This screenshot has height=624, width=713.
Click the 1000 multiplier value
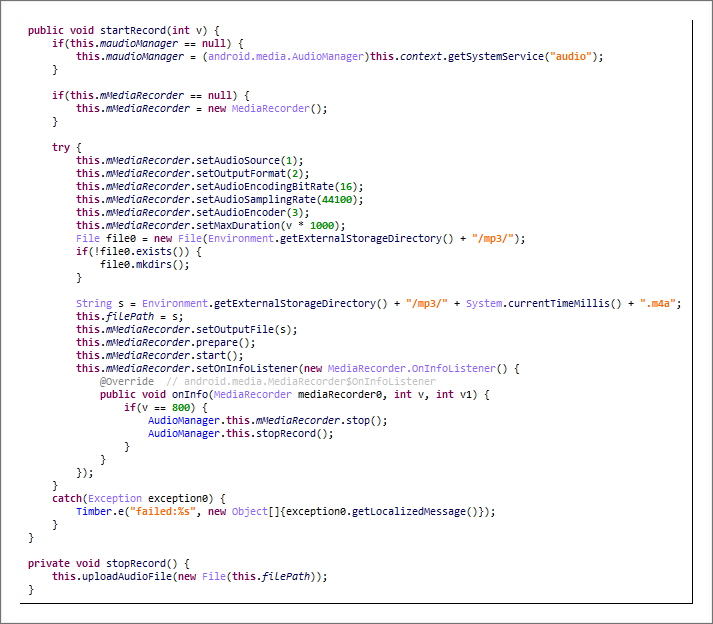click(322, 226)
